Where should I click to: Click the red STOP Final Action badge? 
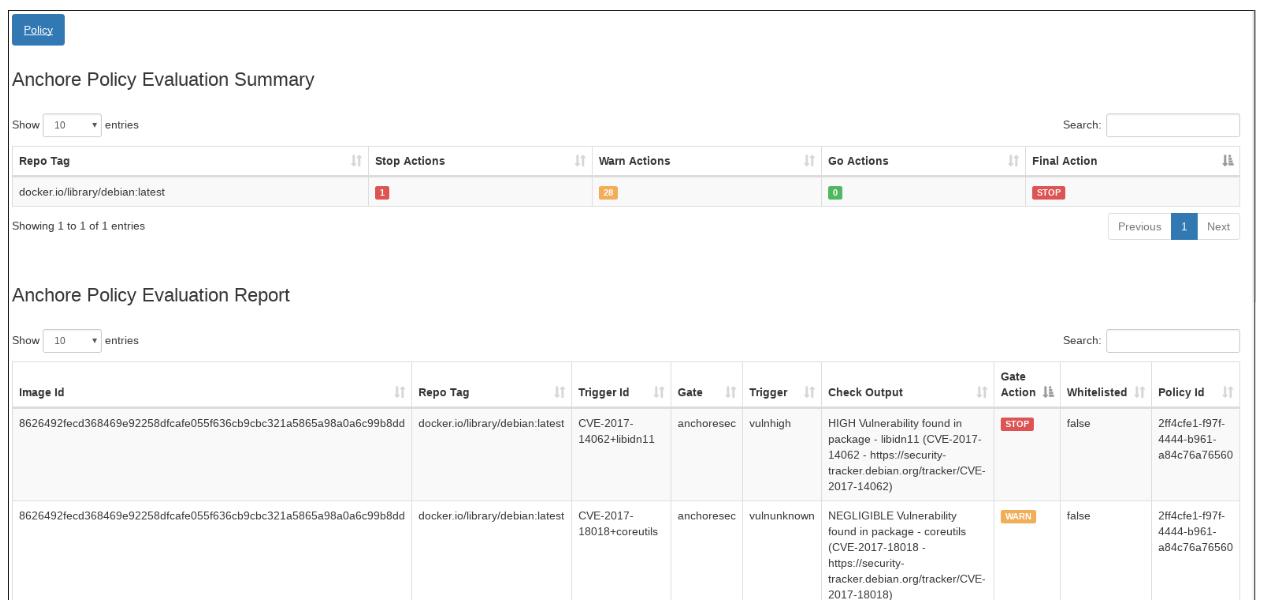(1048, 192)
